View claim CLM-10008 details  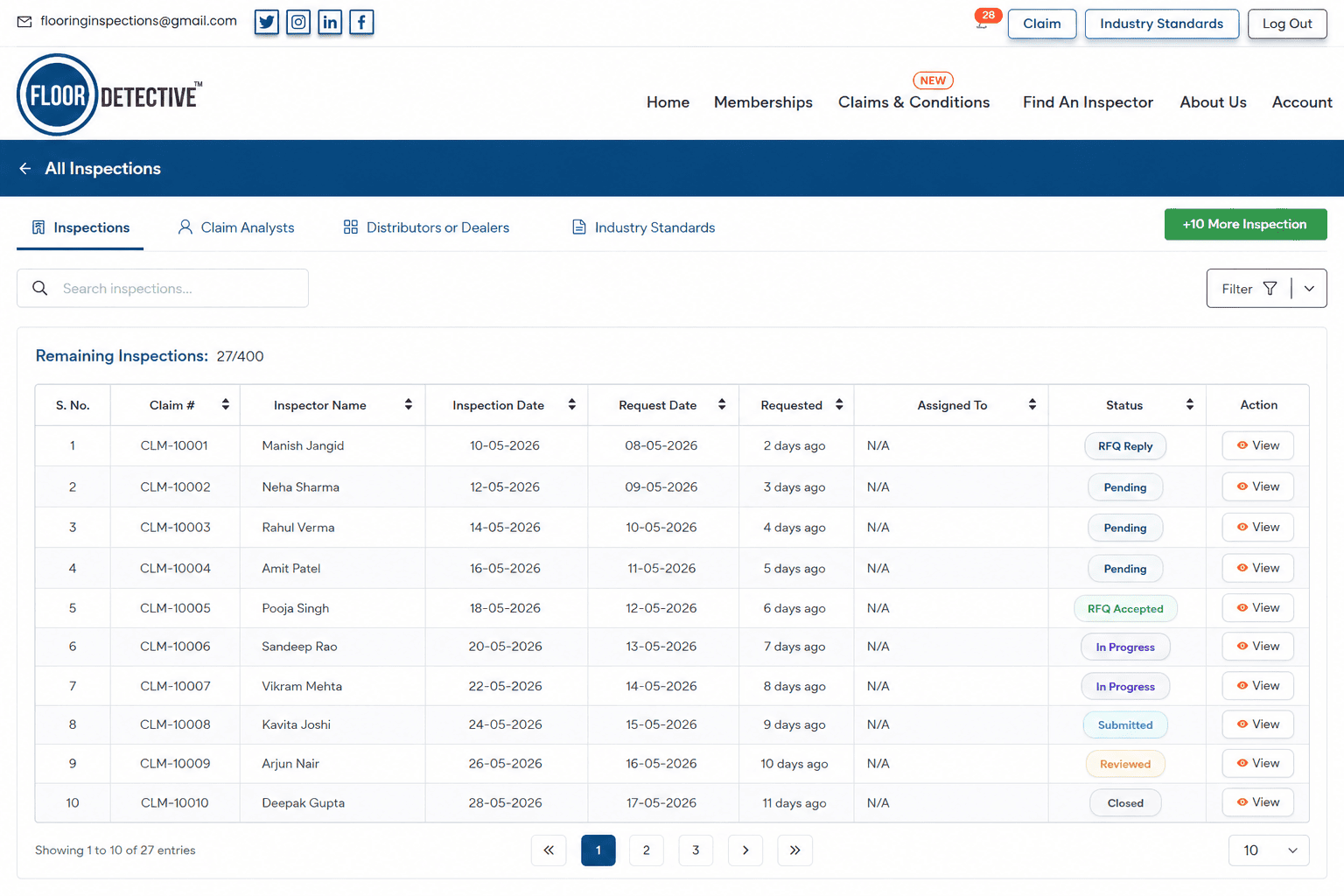[1257, 724]
